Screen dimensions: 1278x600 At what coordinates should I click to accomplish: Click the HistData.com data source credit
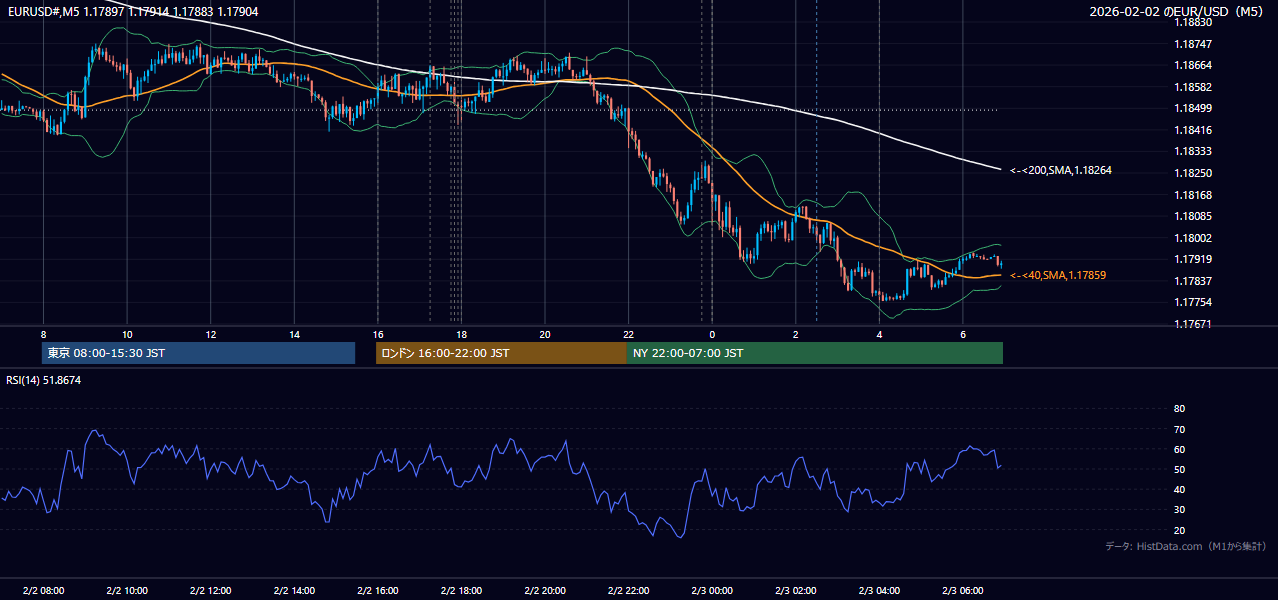point(1186,547)
